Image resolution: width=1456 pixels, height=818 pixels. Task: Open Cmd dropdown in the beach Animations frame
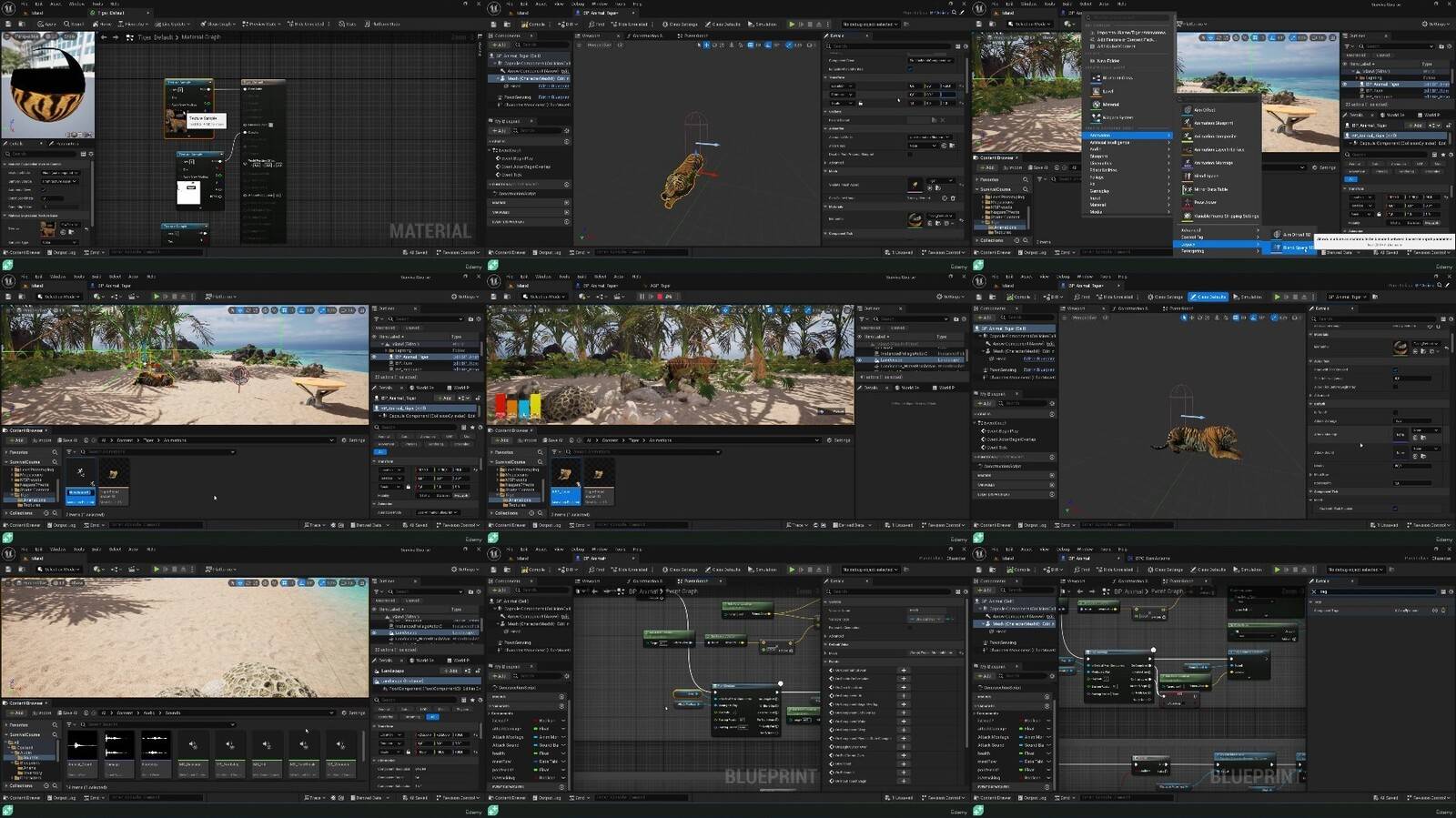click(95, 525)
